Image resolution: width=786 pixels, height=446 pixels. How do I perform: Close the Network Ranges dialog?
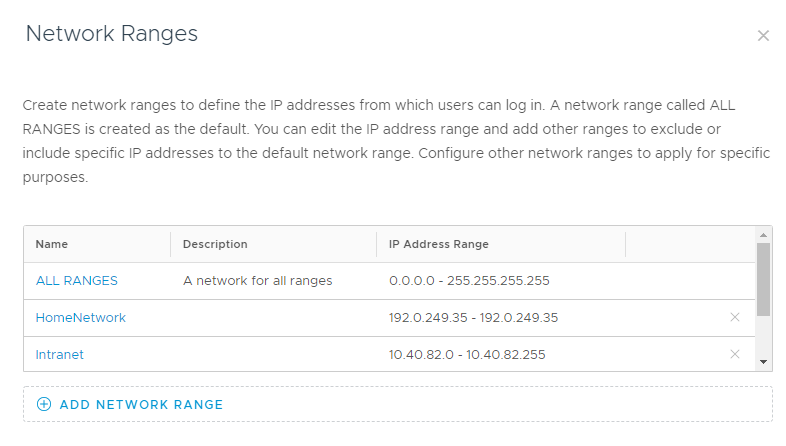point(763,36)
